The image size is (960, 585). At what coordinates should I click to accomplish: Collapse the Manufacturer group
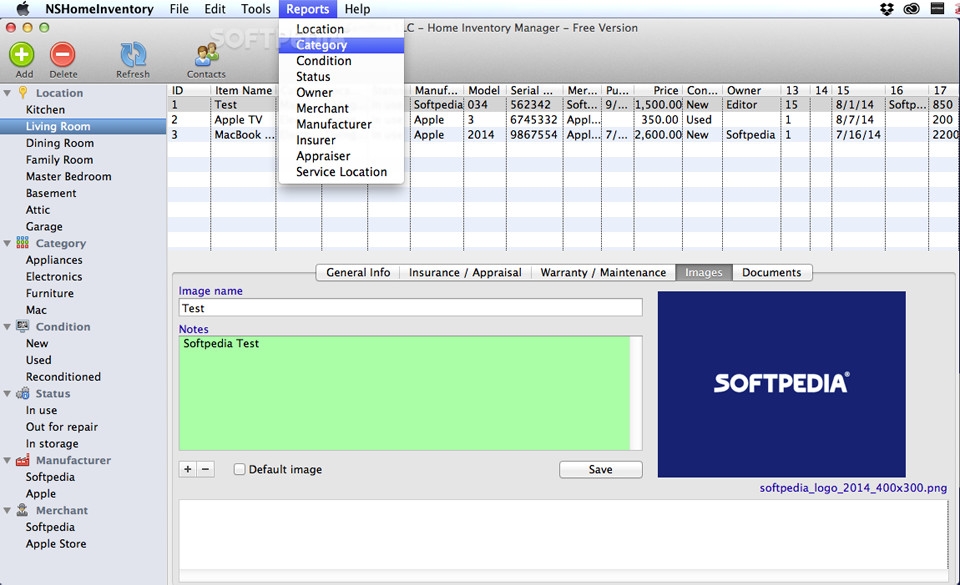click(7, 461)
